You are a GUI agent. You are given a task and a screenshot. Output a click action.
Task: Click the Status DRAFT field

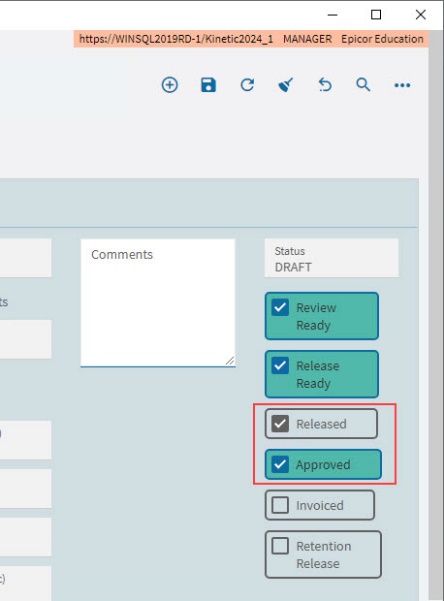[x=331, y=258]
